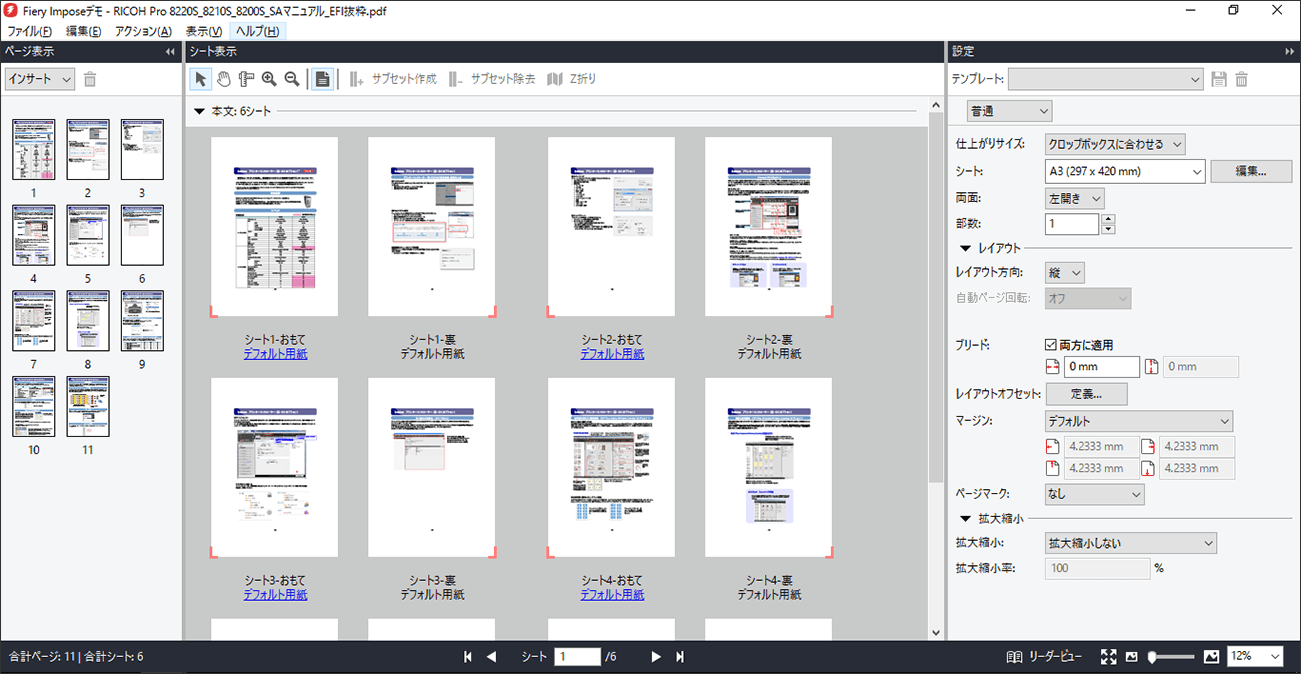Click the 編集... button next to sheet size

[x=1250, y=172]
